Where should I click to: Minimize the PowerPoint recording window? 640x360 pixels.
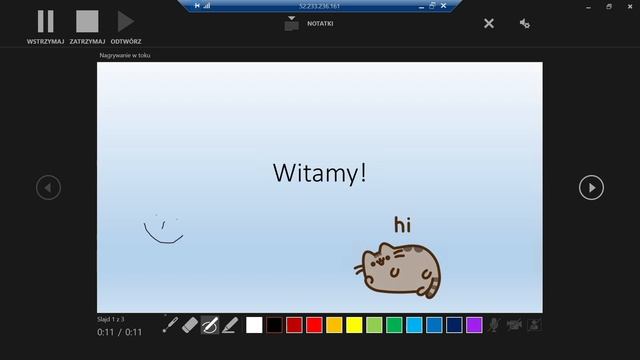(x=588, y=7)
